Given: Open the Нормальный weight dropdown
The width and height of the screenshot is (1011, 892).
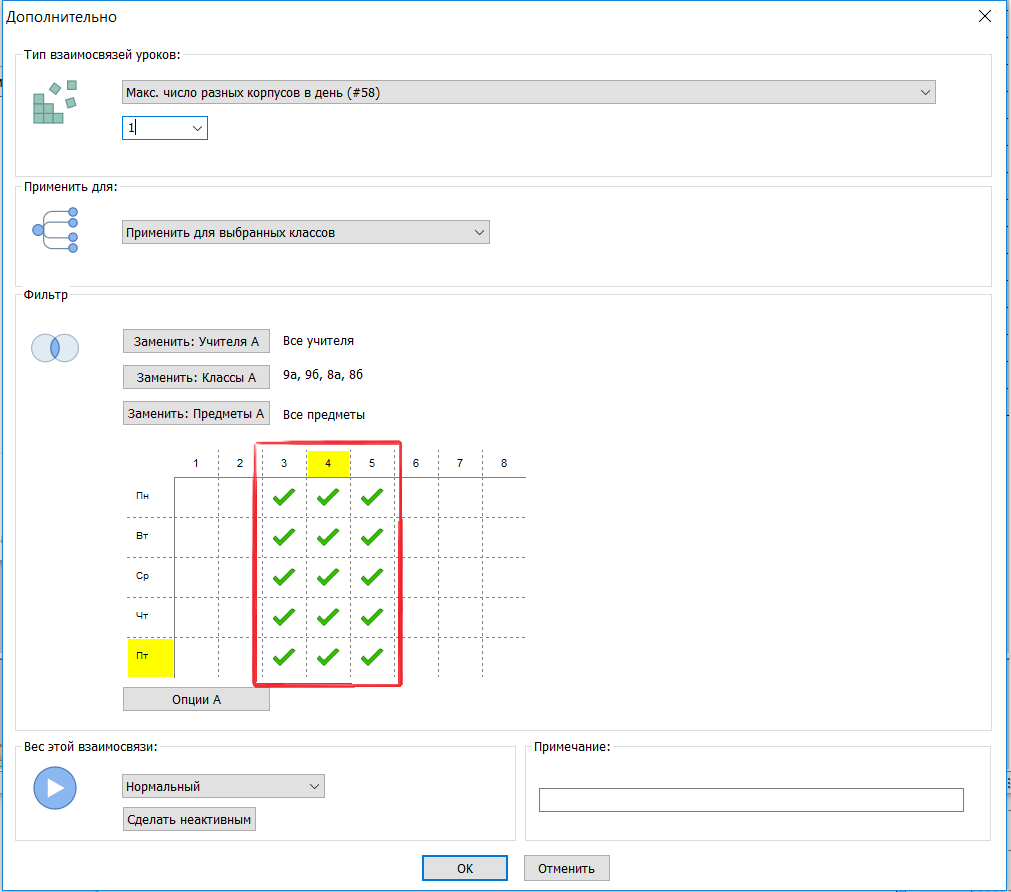Looking at the screenshot, I should pyautogui.click(x=223, y=787).
